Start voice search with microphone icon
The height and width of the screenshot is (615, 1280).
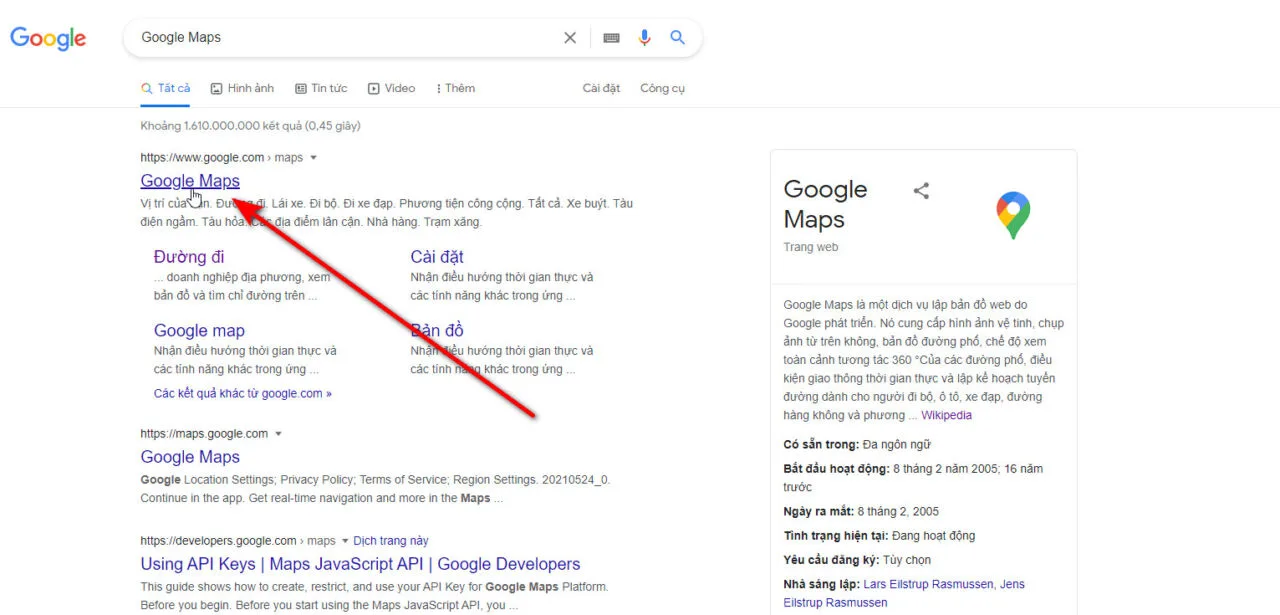tap(644, 38)
